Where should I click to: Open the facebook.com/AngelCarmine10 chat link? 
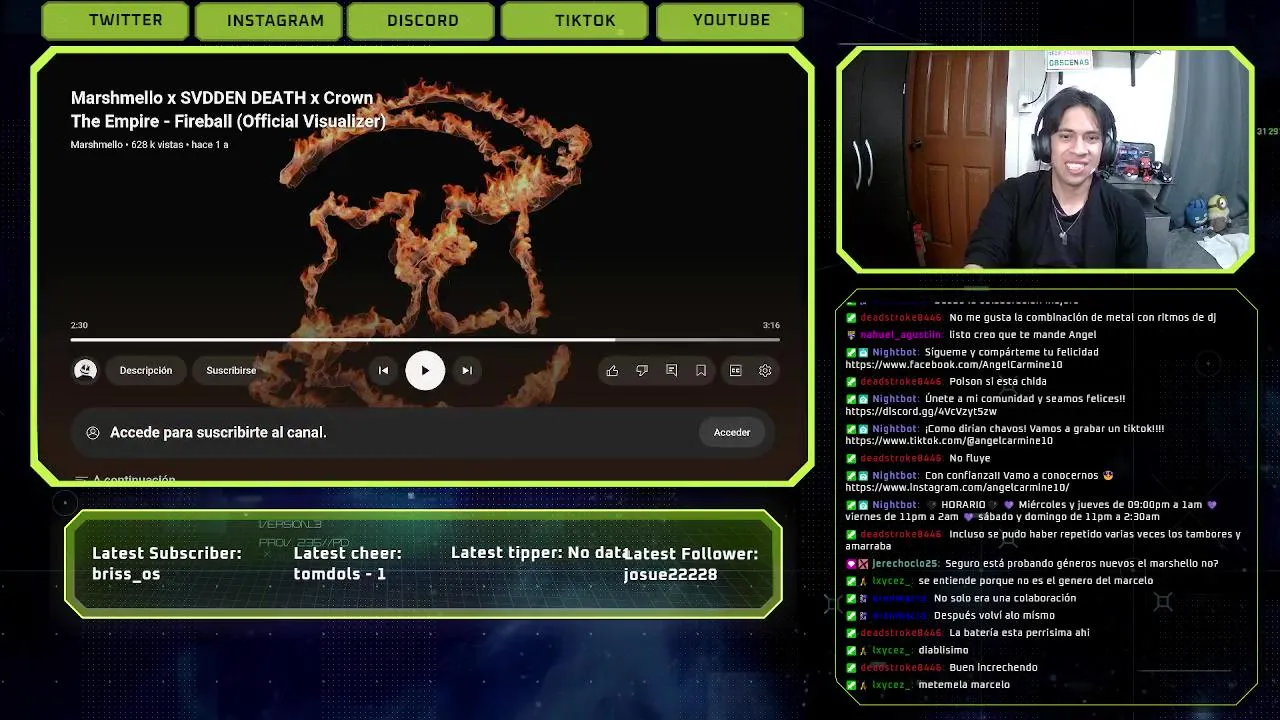tap(954, 365)
